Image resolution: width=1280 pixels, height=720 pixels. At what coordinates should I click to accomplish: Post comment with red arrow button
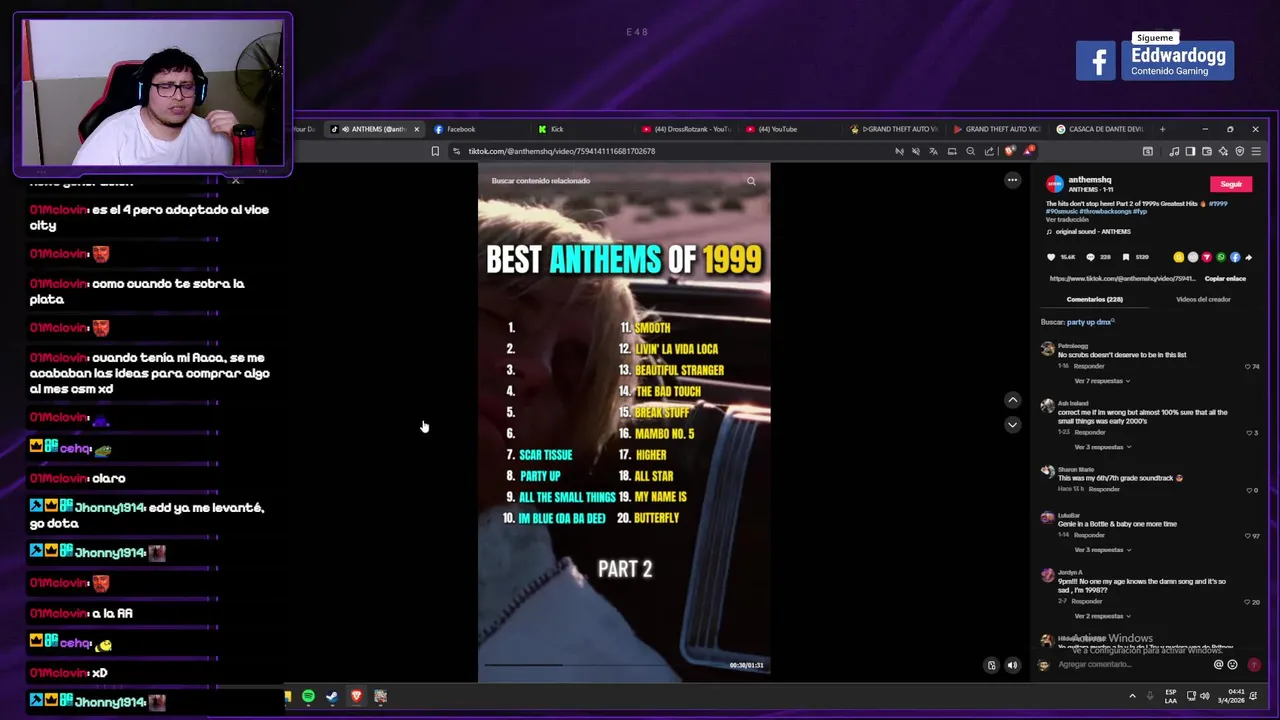1254,665
